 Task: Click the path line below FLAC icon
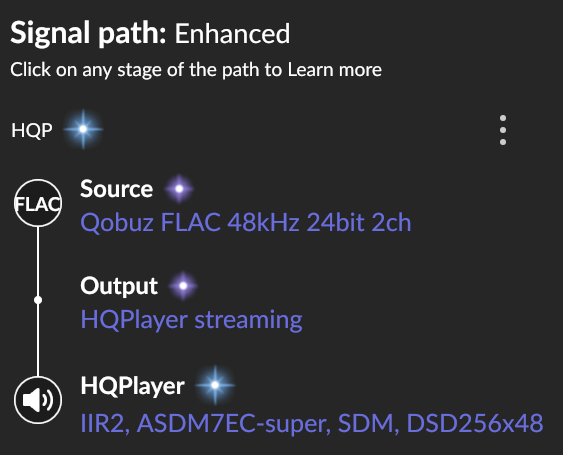(x=38, y=261)
